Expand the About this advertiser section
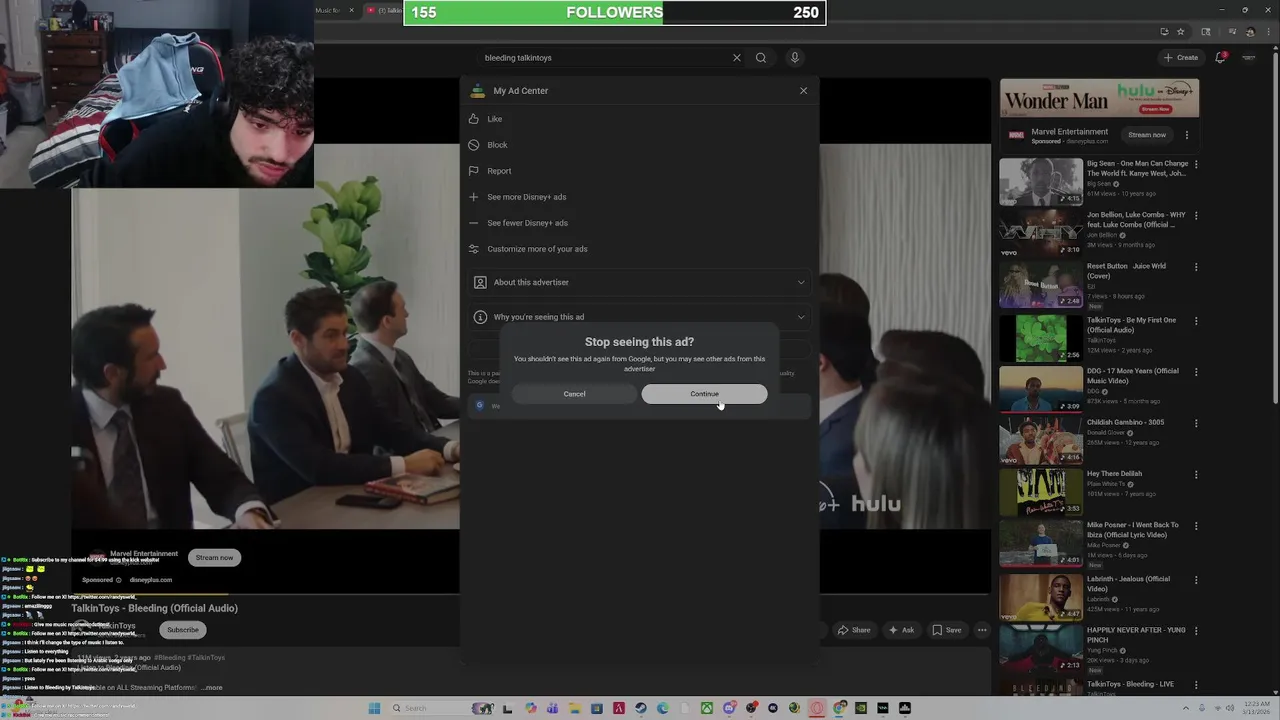 (x=639, y=282)
